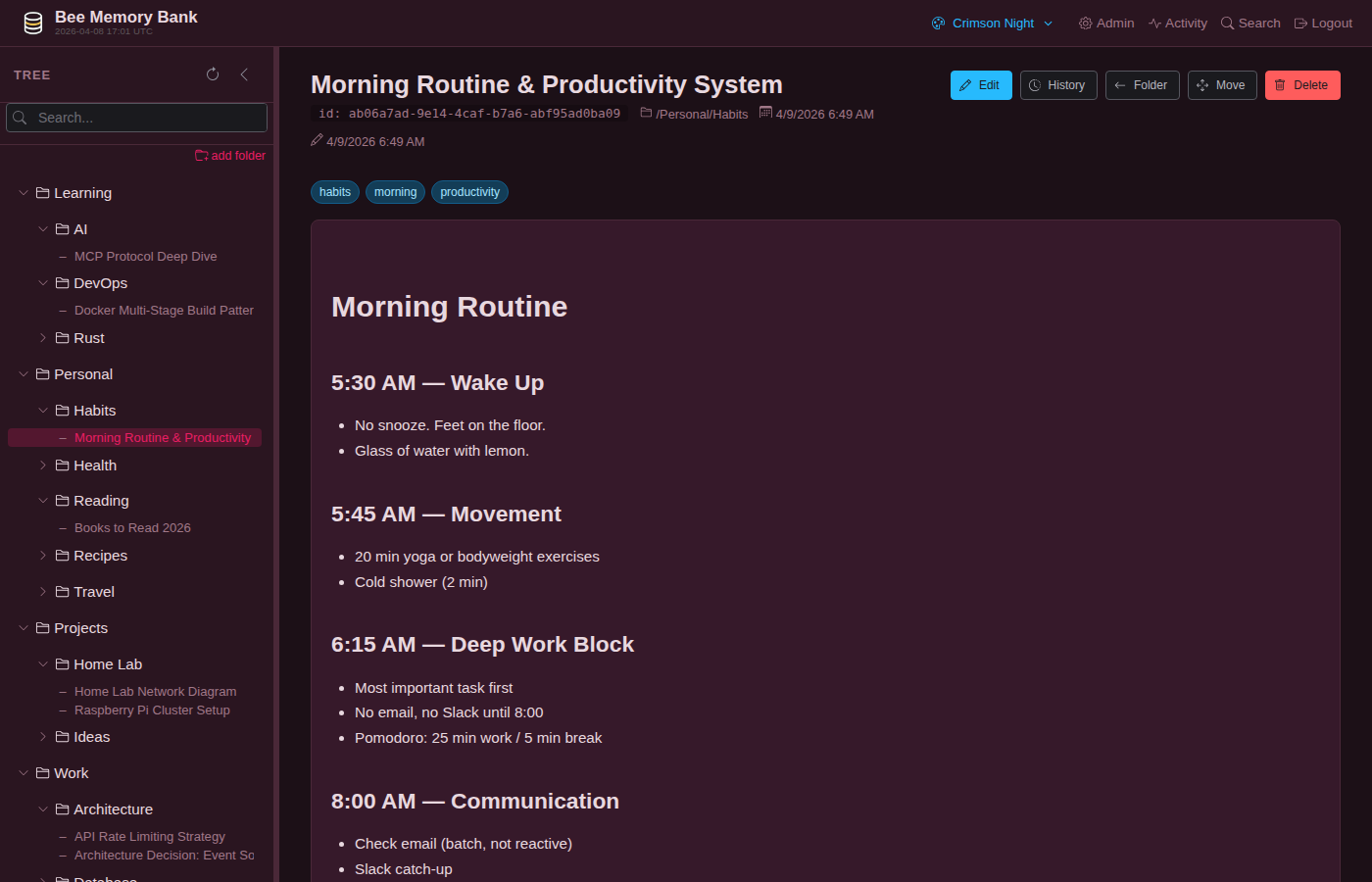
Task: Refresh the tree with the reload icon
Action: click(x=213, y=74)
